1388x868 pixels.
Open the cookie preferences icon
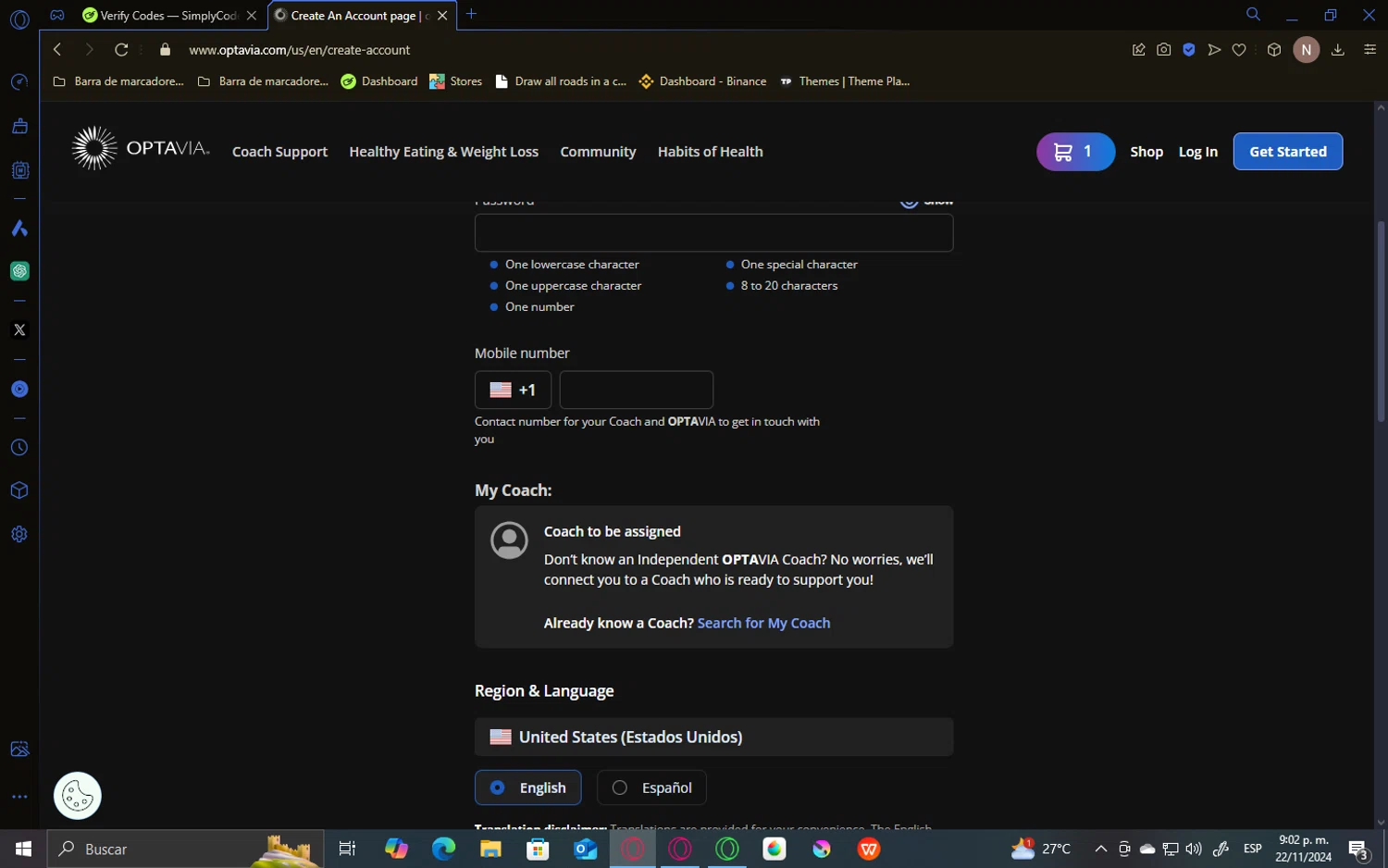[77, 795]
